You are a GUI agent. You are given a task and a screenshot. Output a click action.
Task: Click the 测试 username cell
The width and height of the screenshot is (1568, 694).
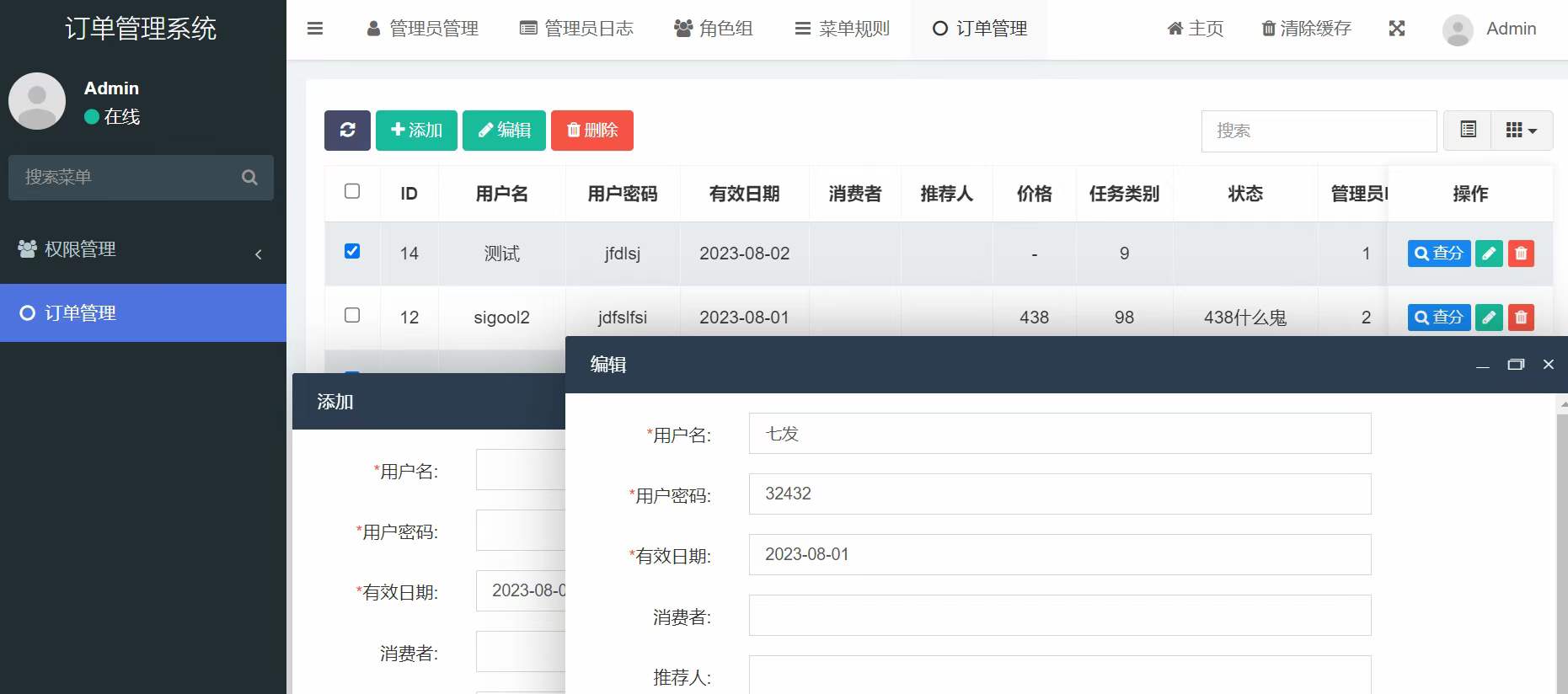pos(502,254)
